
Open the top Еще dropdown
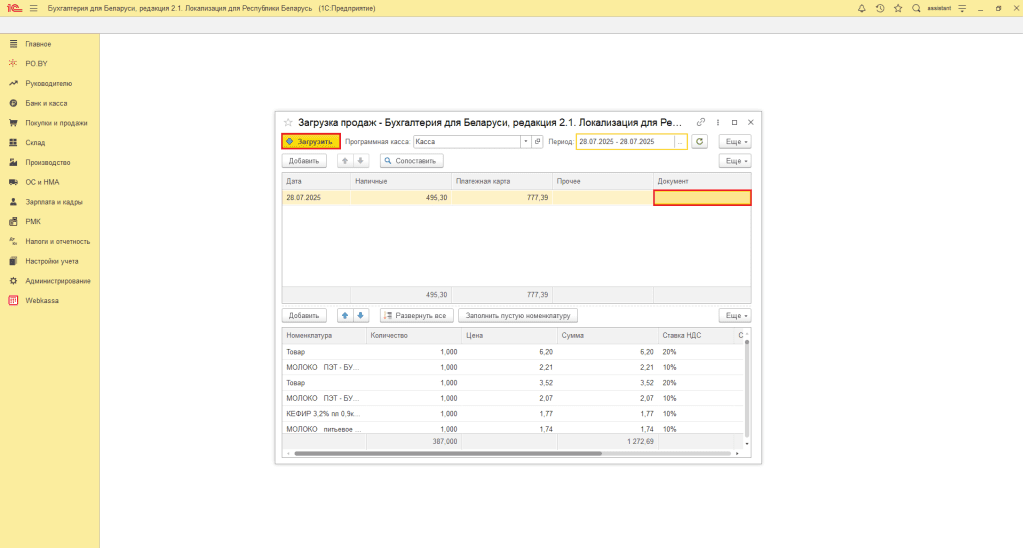pos(735,141)
